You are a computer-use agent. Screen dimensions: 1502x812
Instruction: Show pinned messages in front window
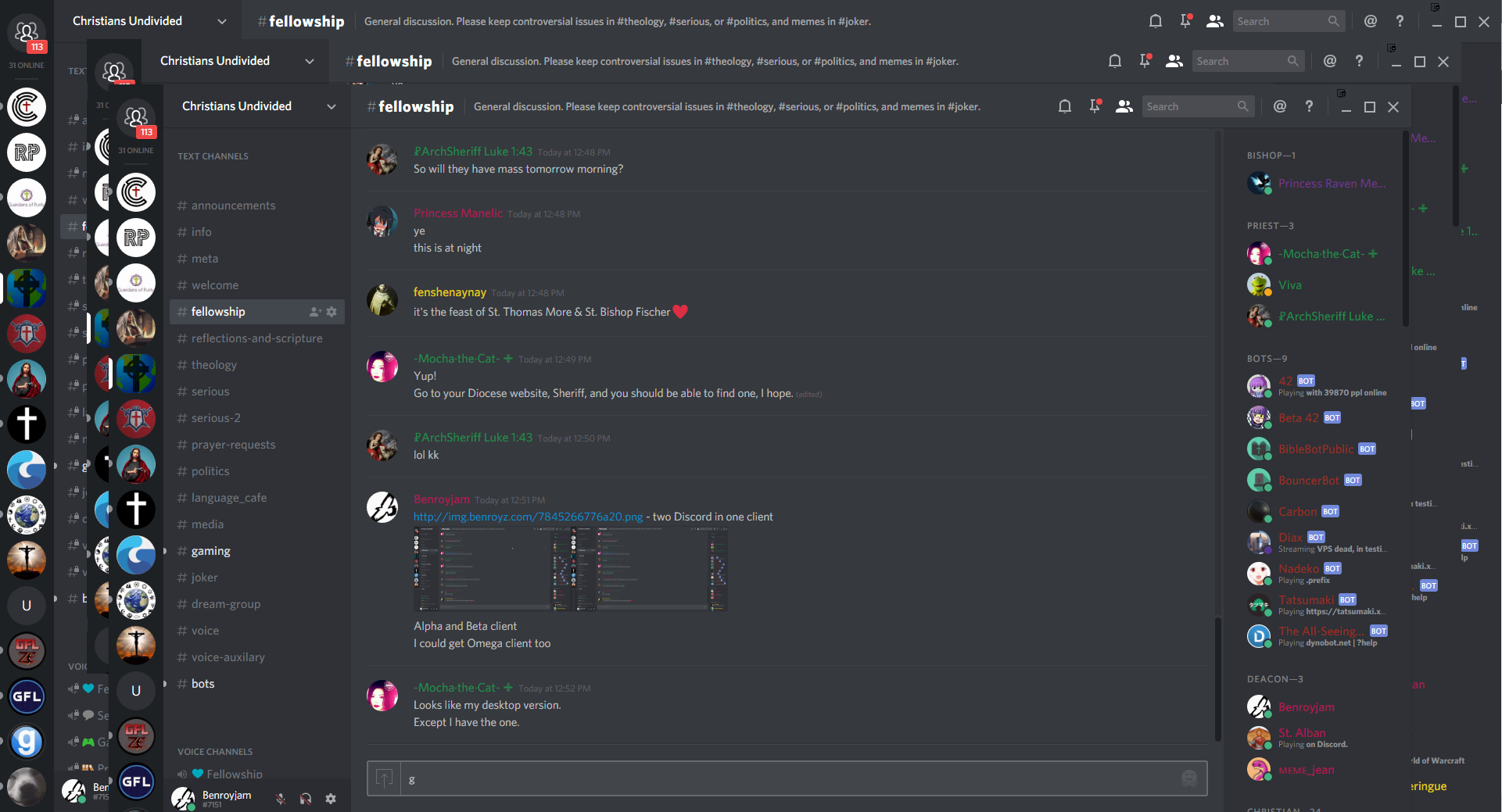pyautogui.click(x=1095, y=106)
